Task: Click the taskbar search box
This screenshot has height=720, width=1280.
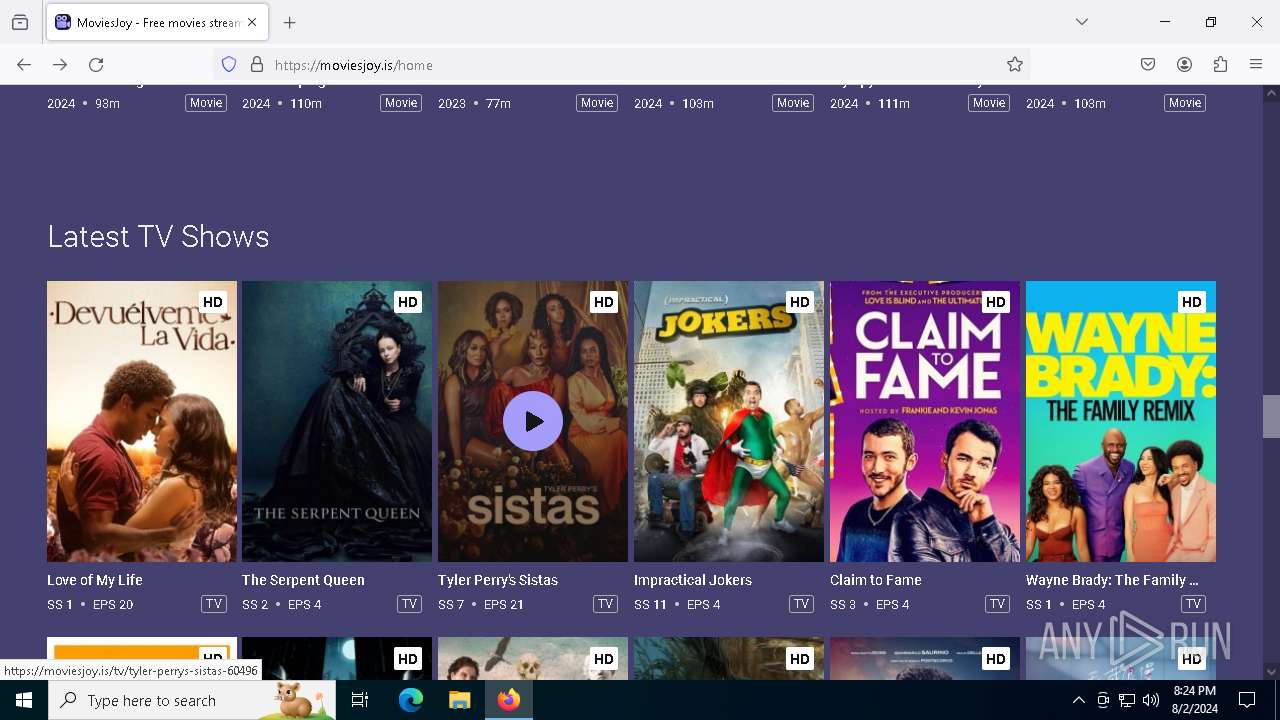Action: pyautogui.click(x=192, y=700)
